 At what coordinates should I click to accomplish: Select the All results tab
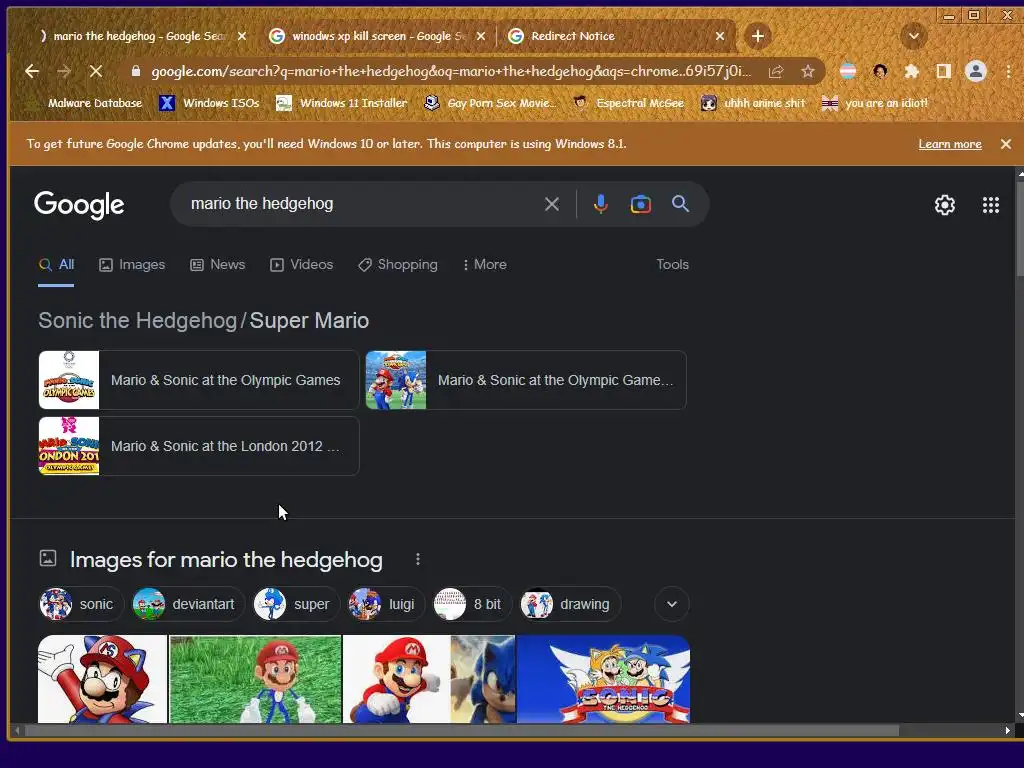56,264
